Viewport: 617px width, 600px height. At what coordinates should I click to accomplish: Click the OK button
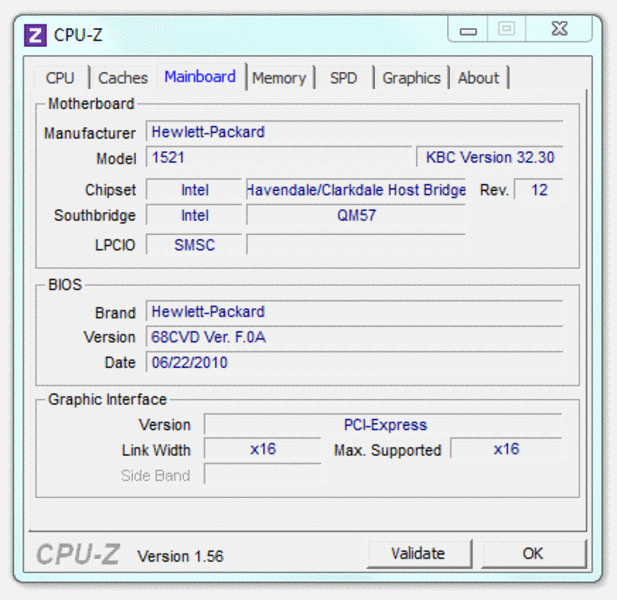(x=533, y=554)
